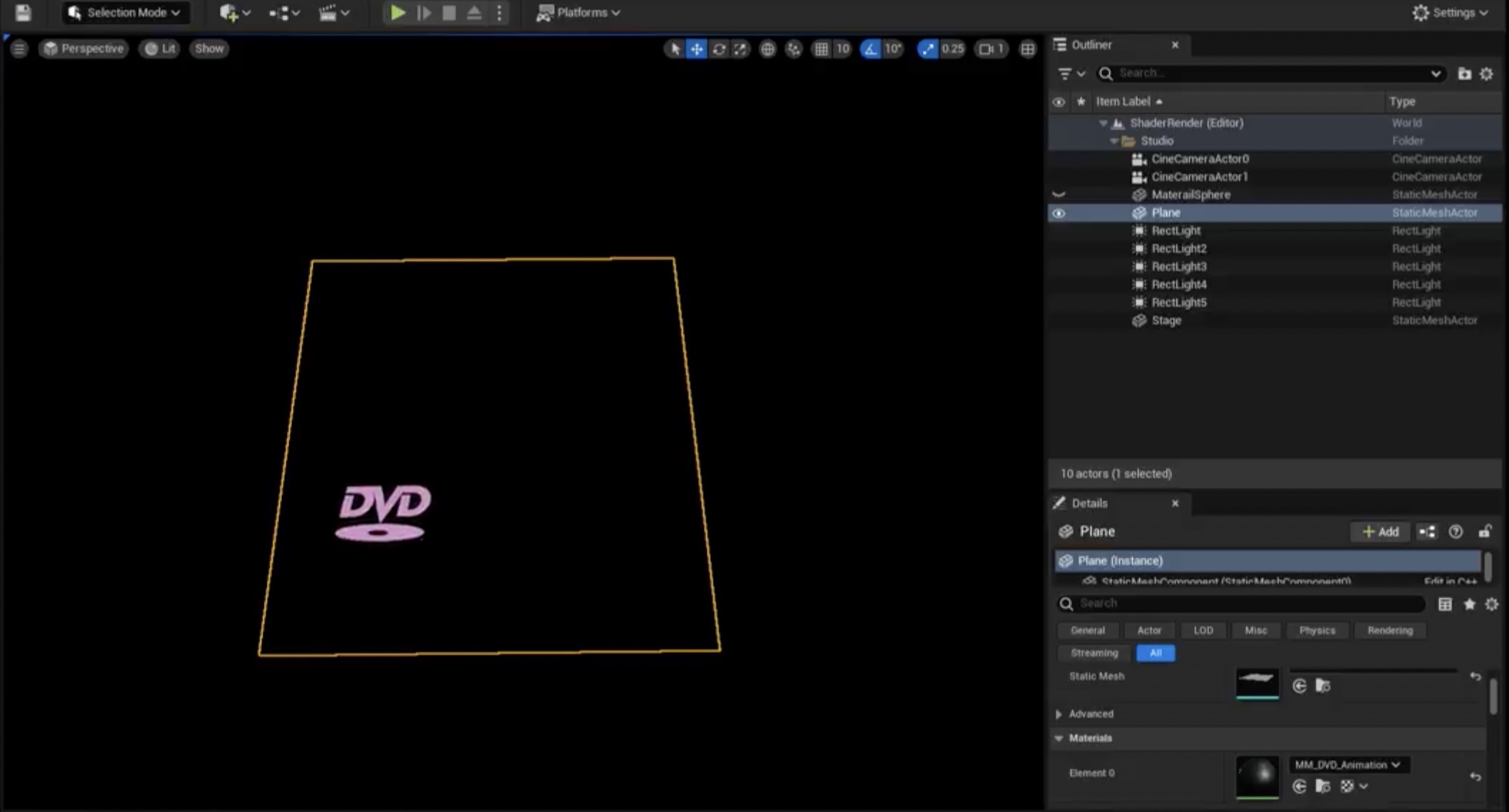Viewport: 1509px width, 812px height.
Task: Click the Play button to simulate
Action: pos(396,12)
